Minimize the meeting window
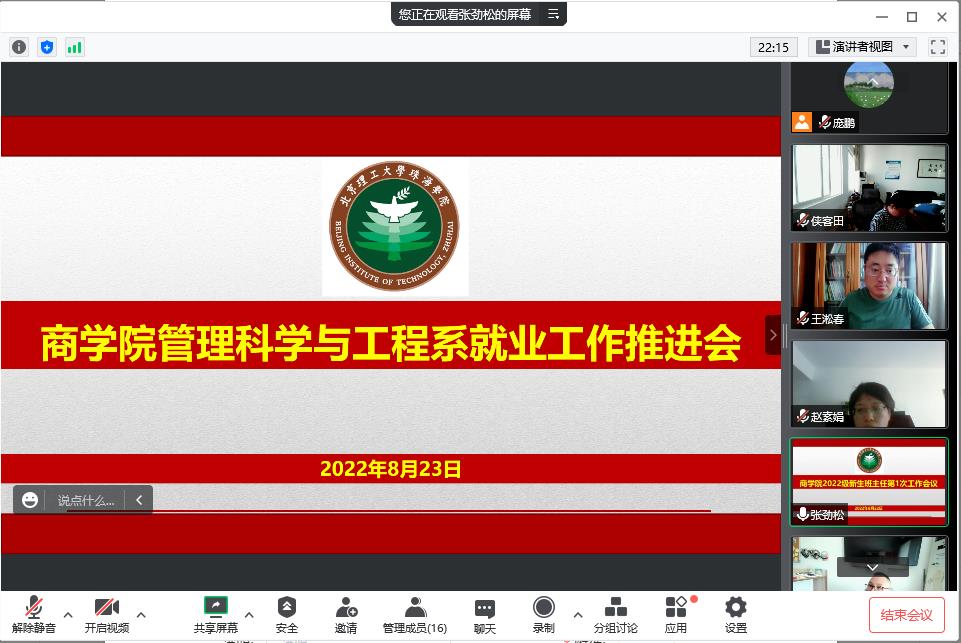This screenshot has width=961, height=643. point(882,17)
